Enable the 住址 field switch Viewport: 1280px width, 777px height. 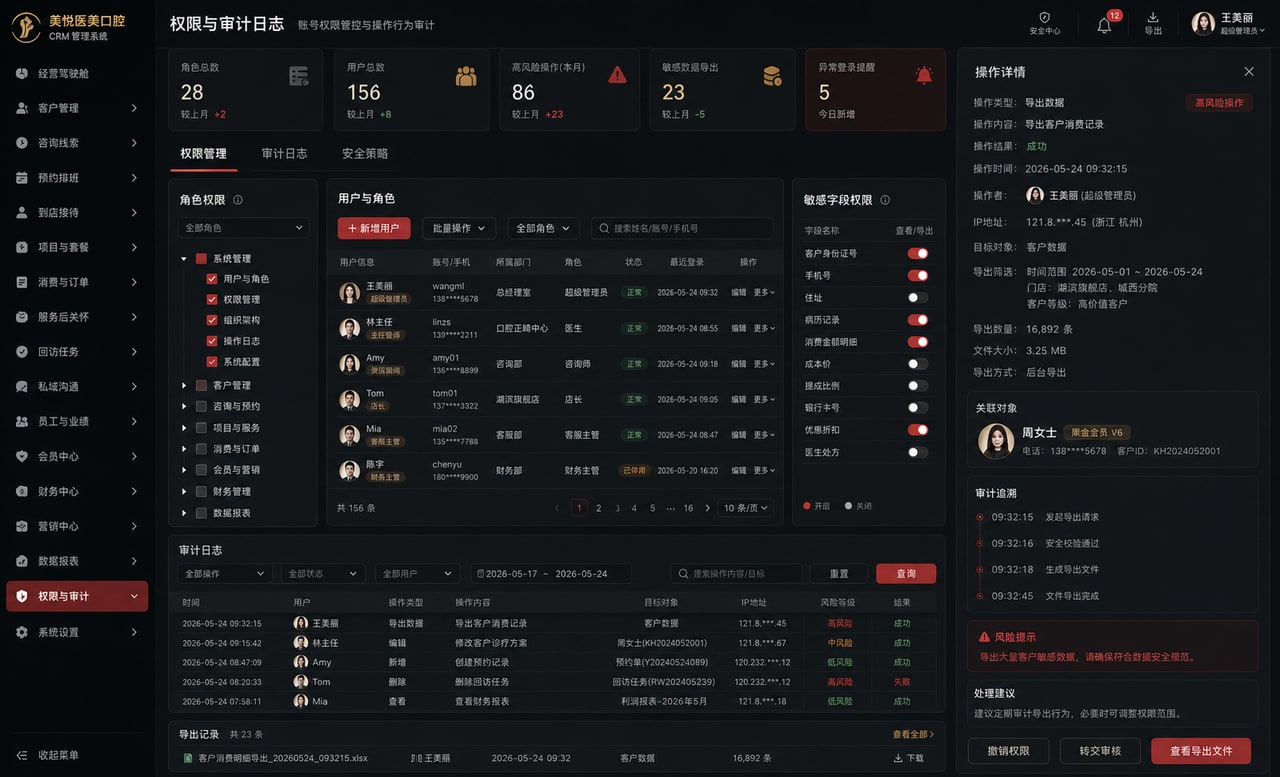(x=917, y=297)
